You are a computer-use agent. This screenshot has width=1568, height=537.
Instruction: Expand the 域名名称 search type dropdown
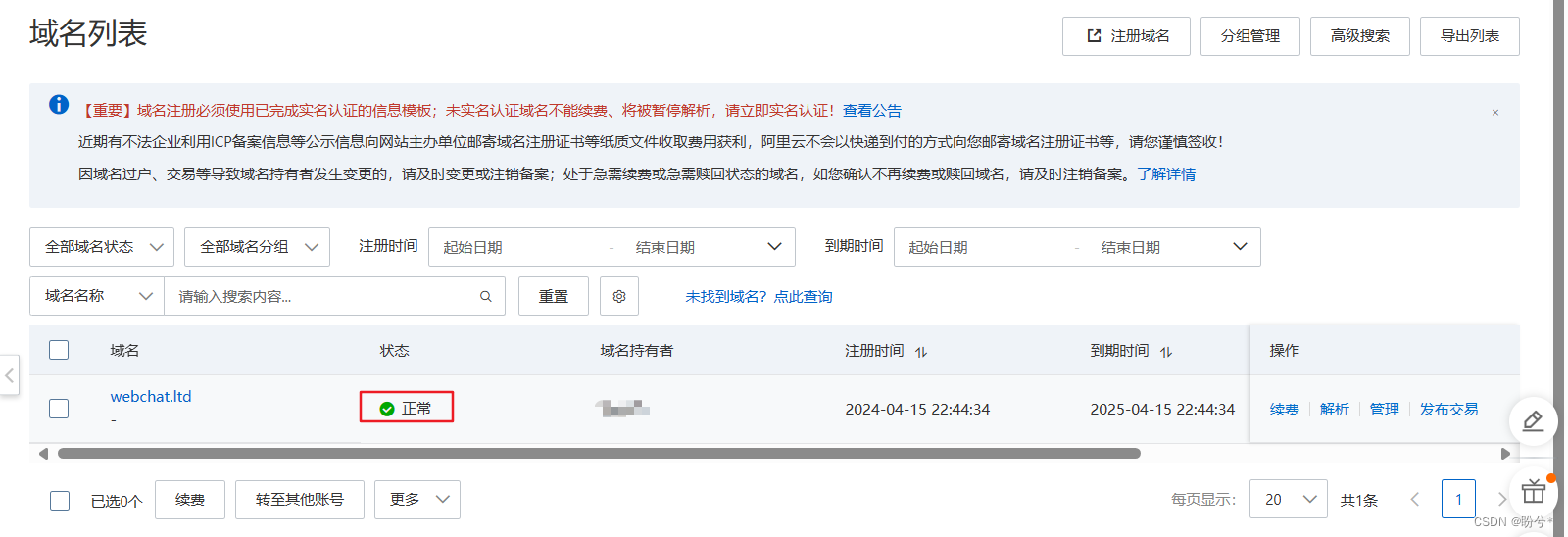[x=97, y=296]
